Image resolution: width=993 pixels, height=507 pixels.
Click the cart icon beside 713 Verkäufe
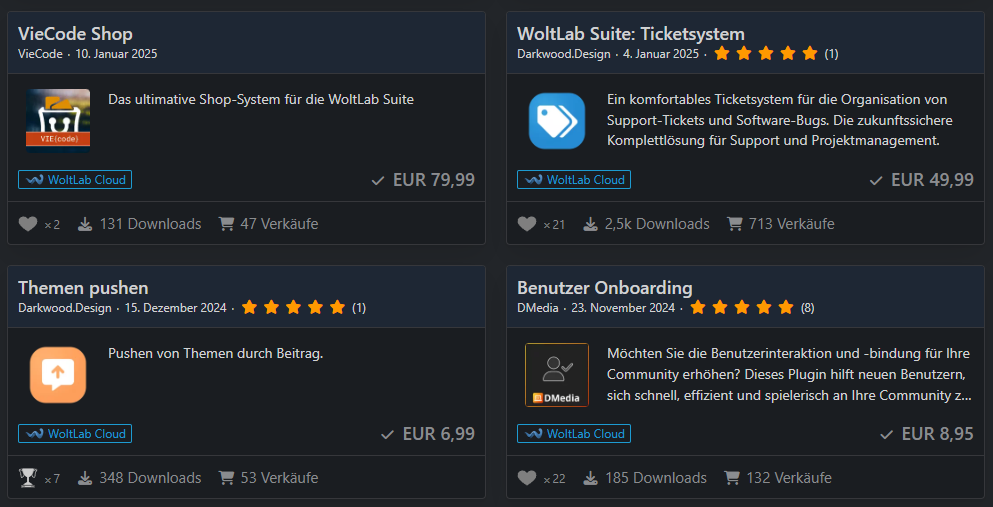[x=735, y=224]
